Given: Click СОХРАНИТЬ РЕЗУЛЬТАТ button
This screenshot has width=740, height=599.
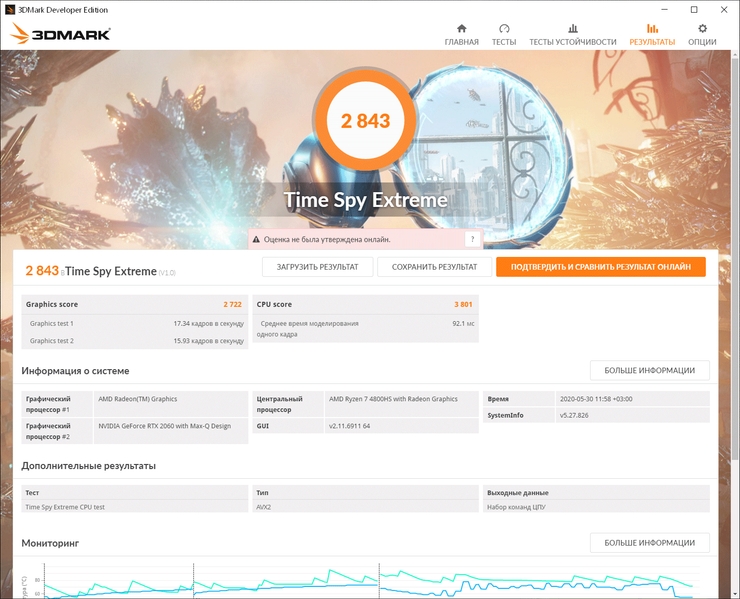Looking at the screenshot, I should [435, 267].
